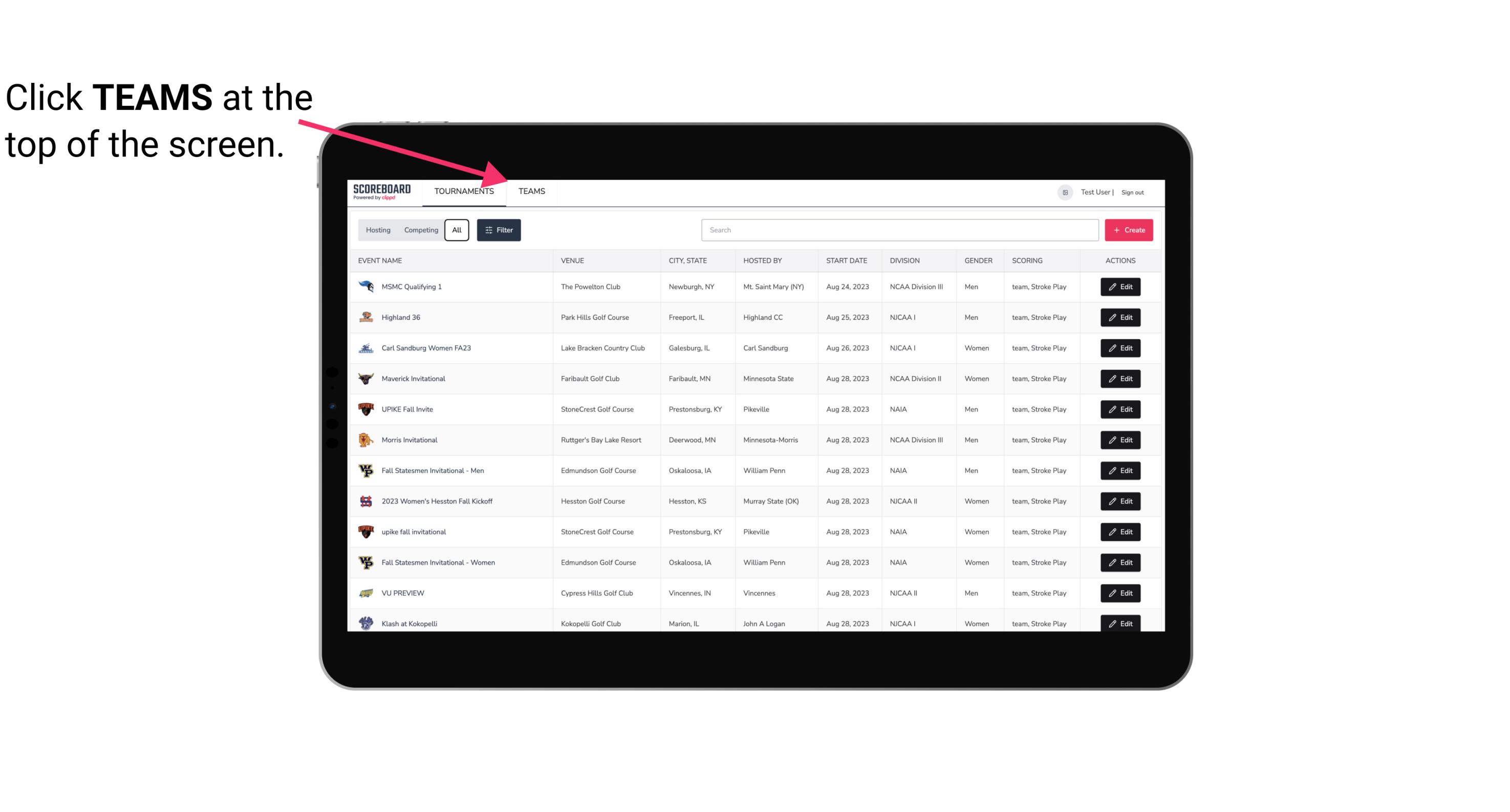Toggle the Hosting filter button
The width and height of the screenshot is (1510, 812).
point(377,230)
